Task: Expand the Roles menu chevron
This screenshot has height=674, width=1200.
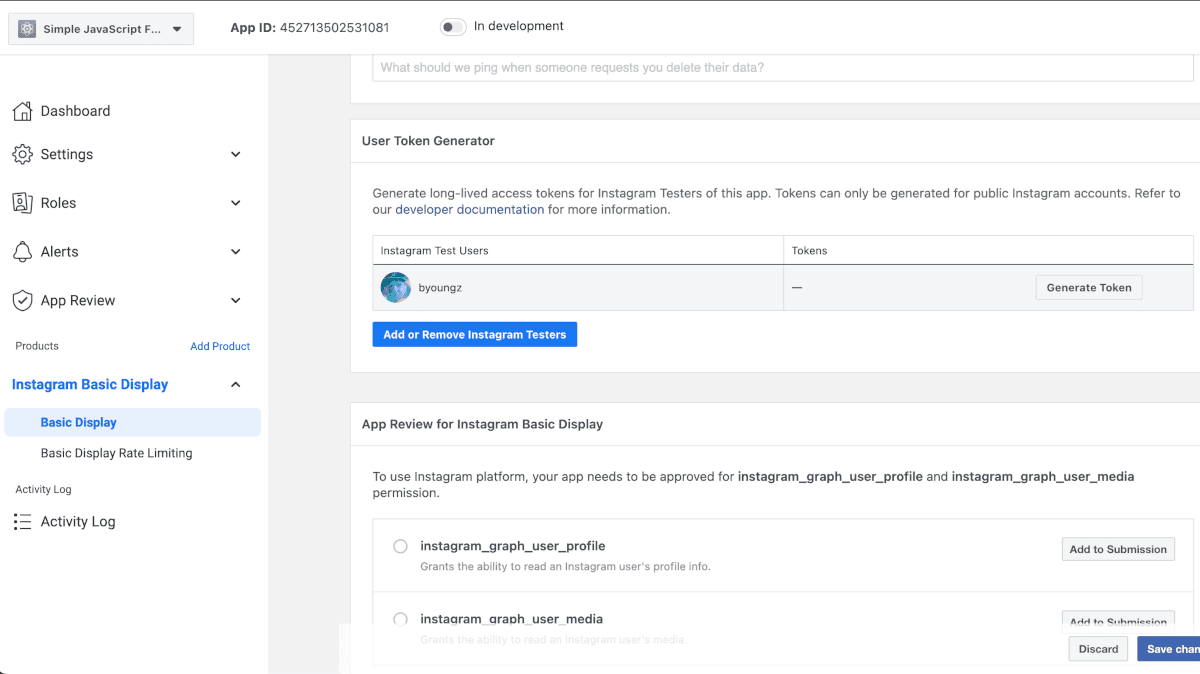Action: click(236, 203)
